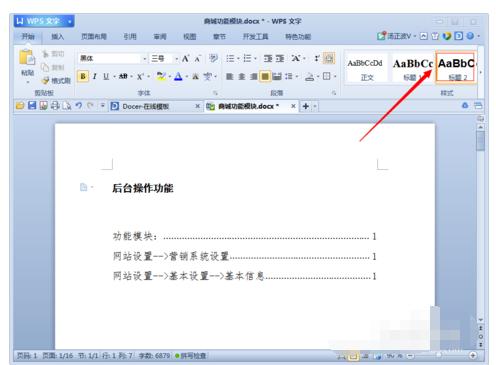Open the Borders dropdown arrow

[335, 77]
